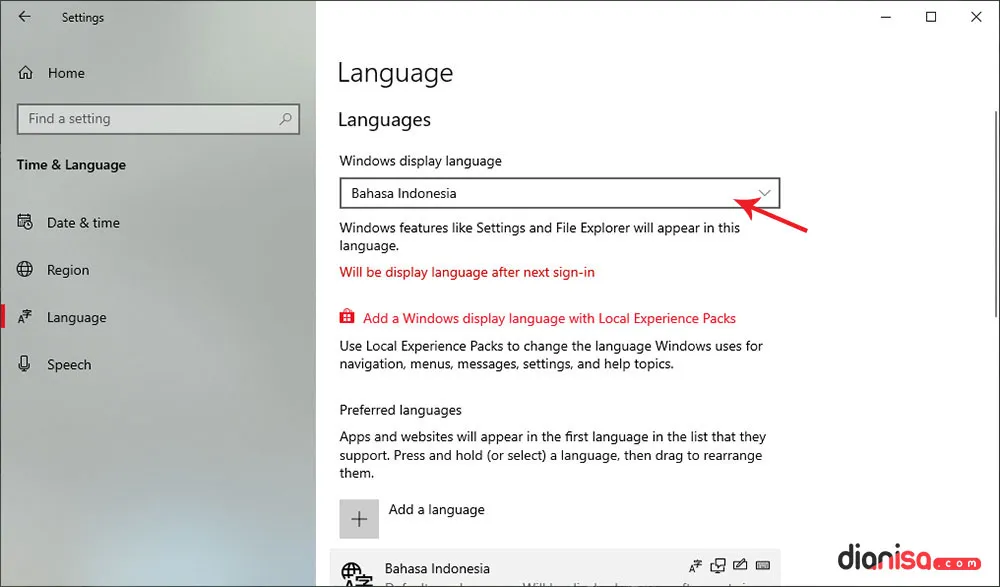Screen dimensions: 1000x587
Task: Click the Speech microphone icon
Action: point(25,364)
